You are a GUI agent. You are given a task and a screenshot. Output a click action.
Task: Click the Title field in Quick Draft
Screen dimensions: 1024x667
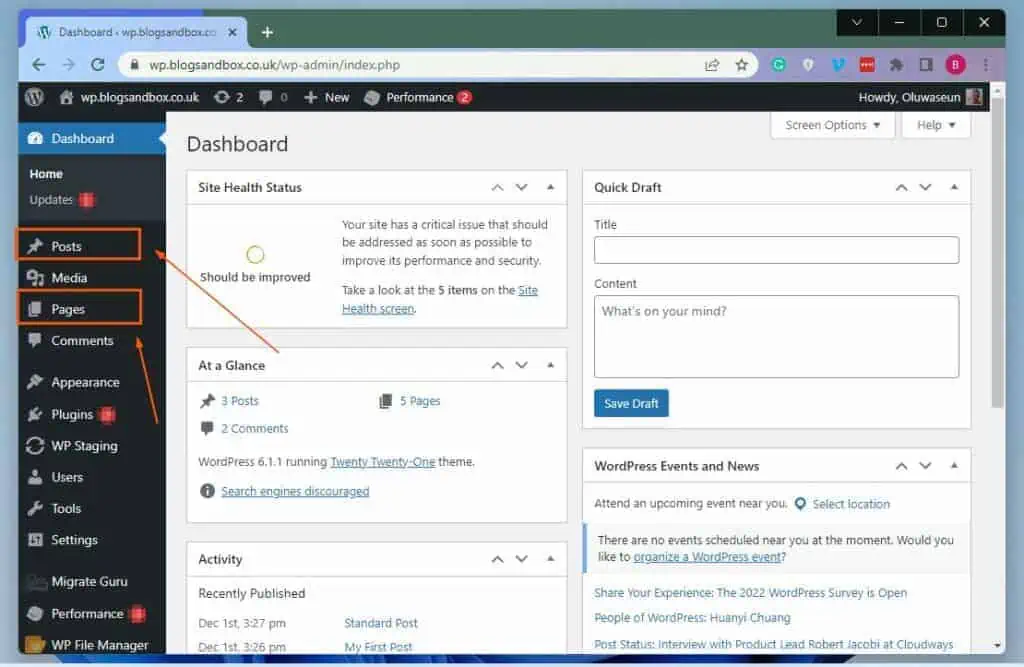pos(776,250)
